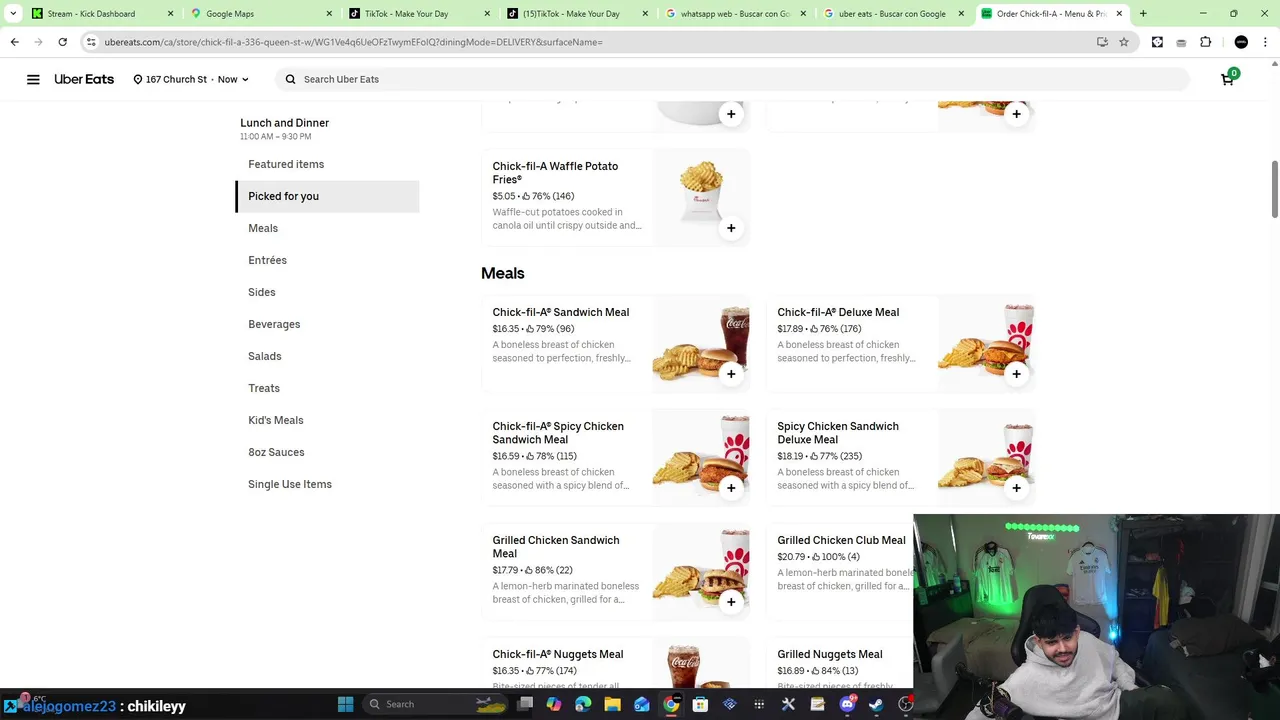Viewport: 1280px width, 720px height.
Task: Add Chick-fil-A Sandwich Meal to cart
Action: click(x=731, y=374)
